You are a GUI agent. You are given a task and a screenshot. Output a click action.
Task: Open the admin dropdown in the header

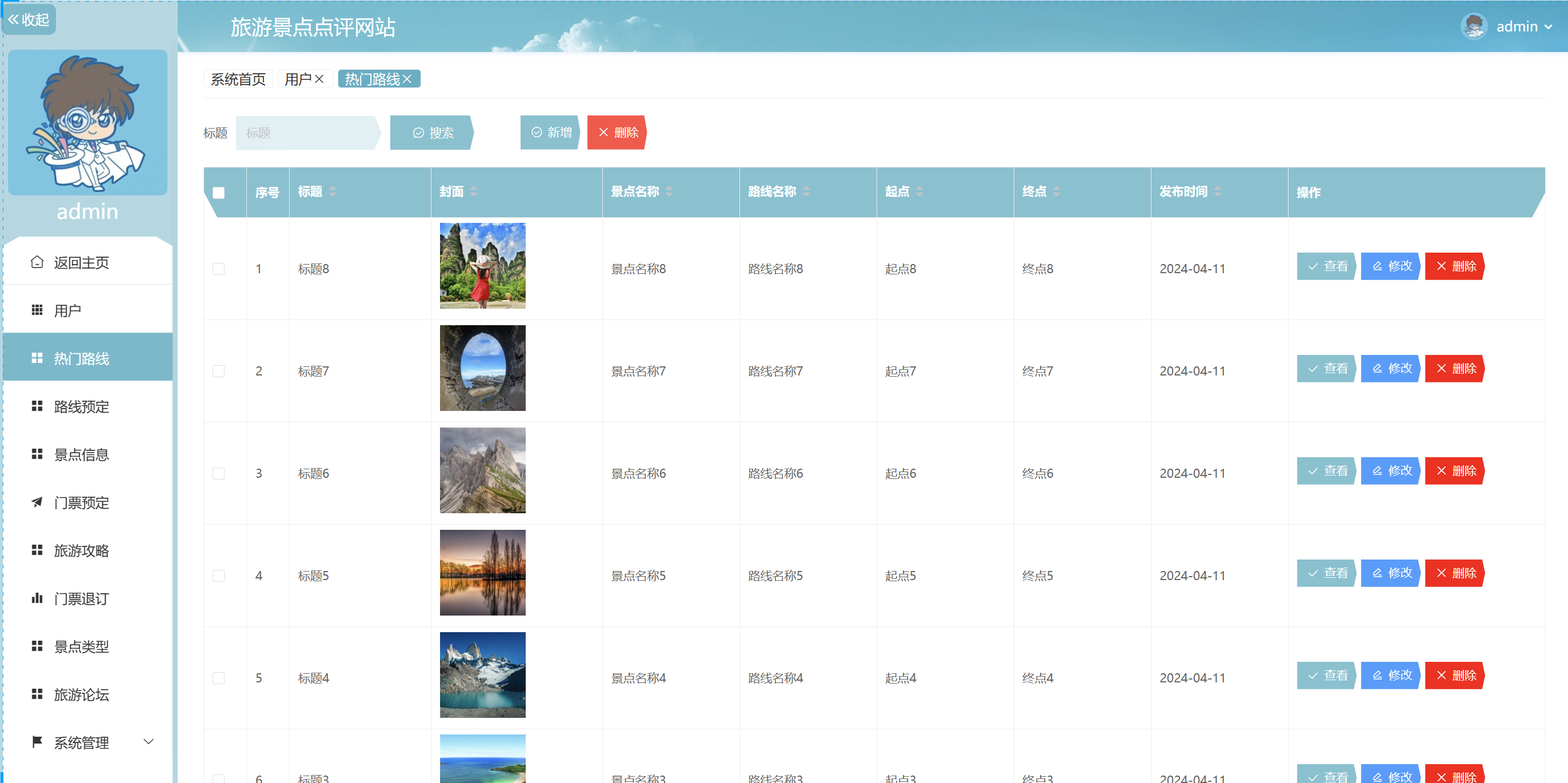pos(1547,27)
